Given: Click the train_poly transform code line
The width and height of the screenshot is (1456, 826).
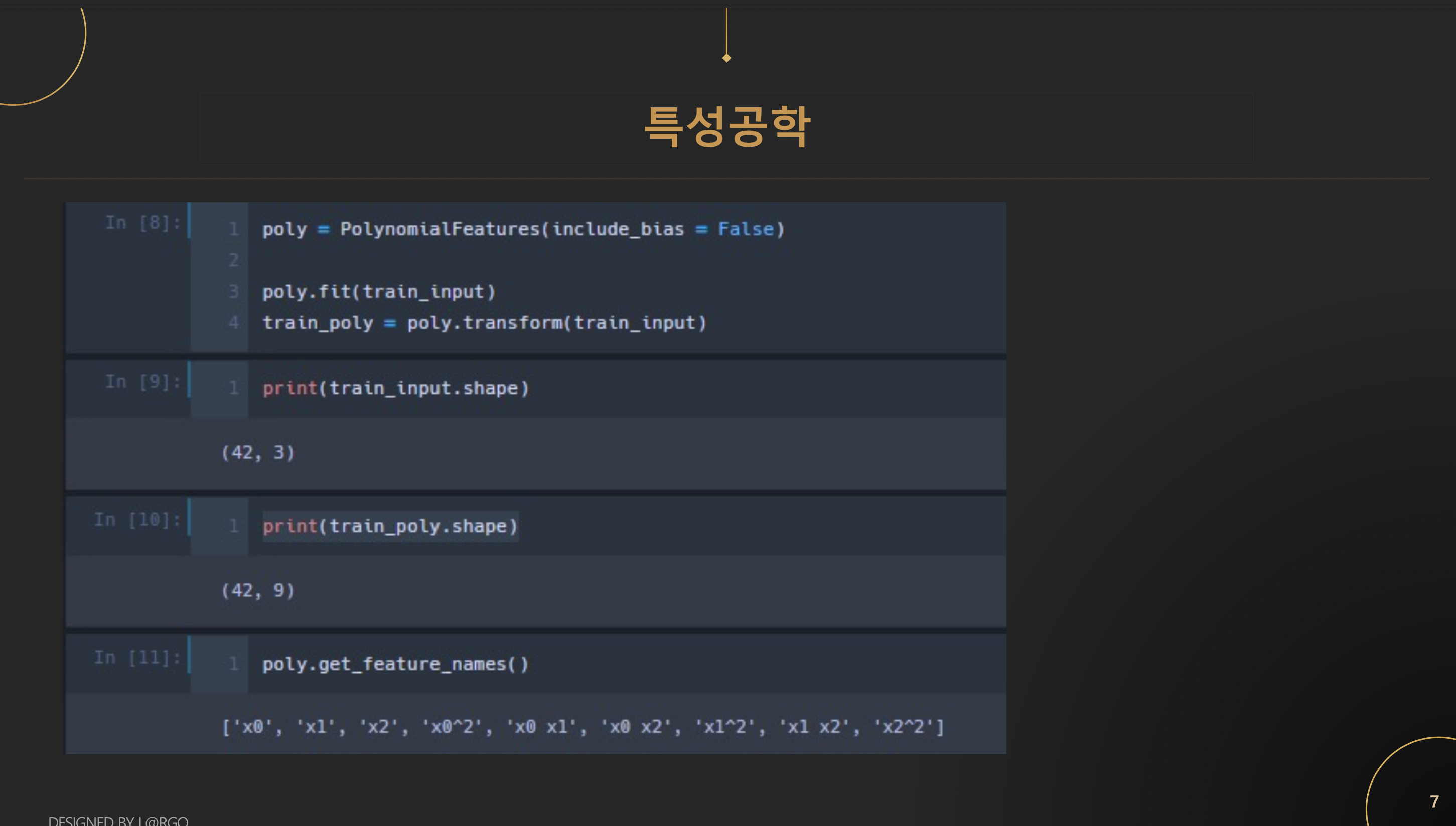Looking at the screenshot, I should (x=484, y=323).
